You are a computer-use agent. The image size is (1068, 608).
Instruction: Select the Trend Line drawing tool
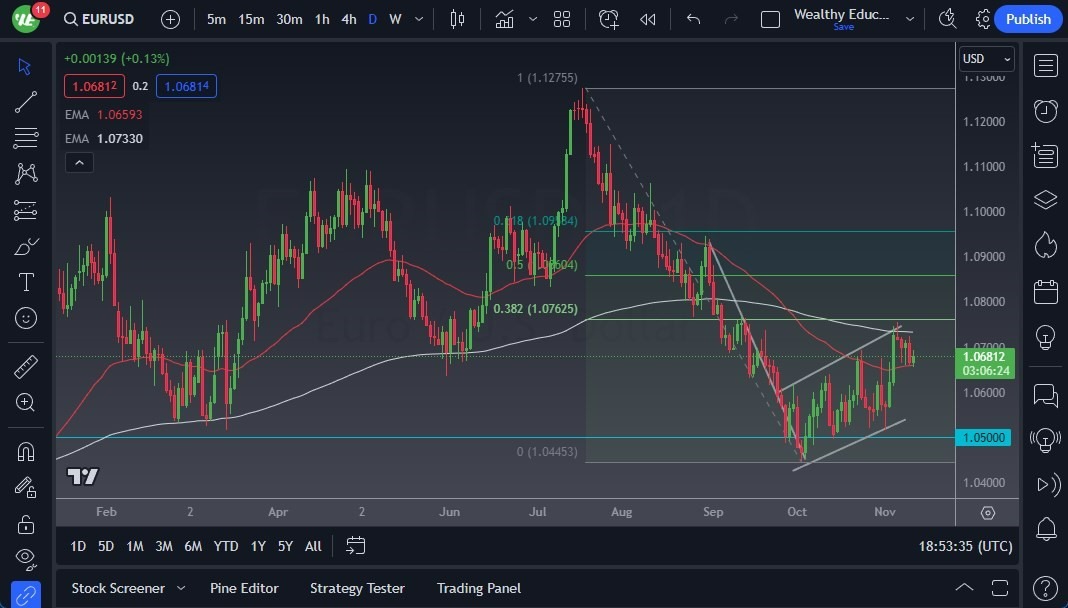[25, 101]
